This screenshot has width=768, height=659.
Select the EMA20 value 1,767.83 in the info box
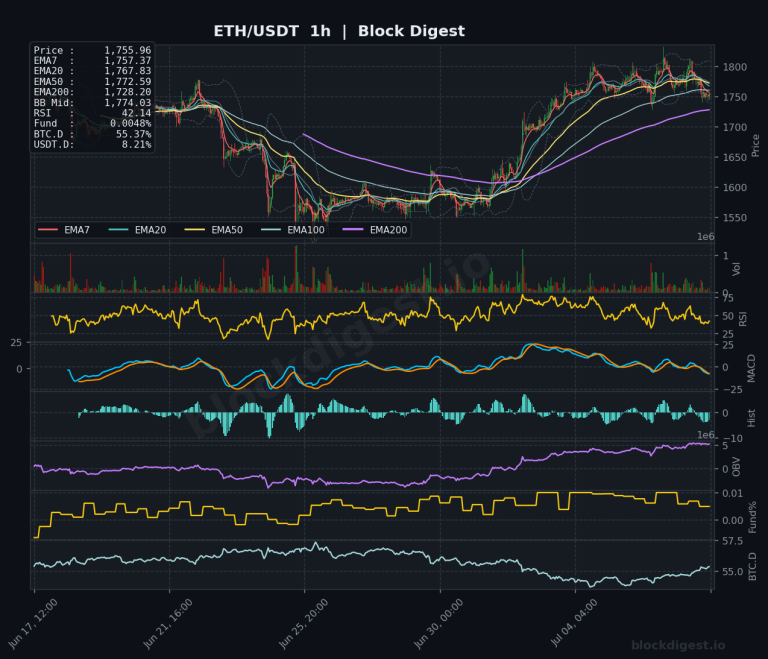[127, 71]
